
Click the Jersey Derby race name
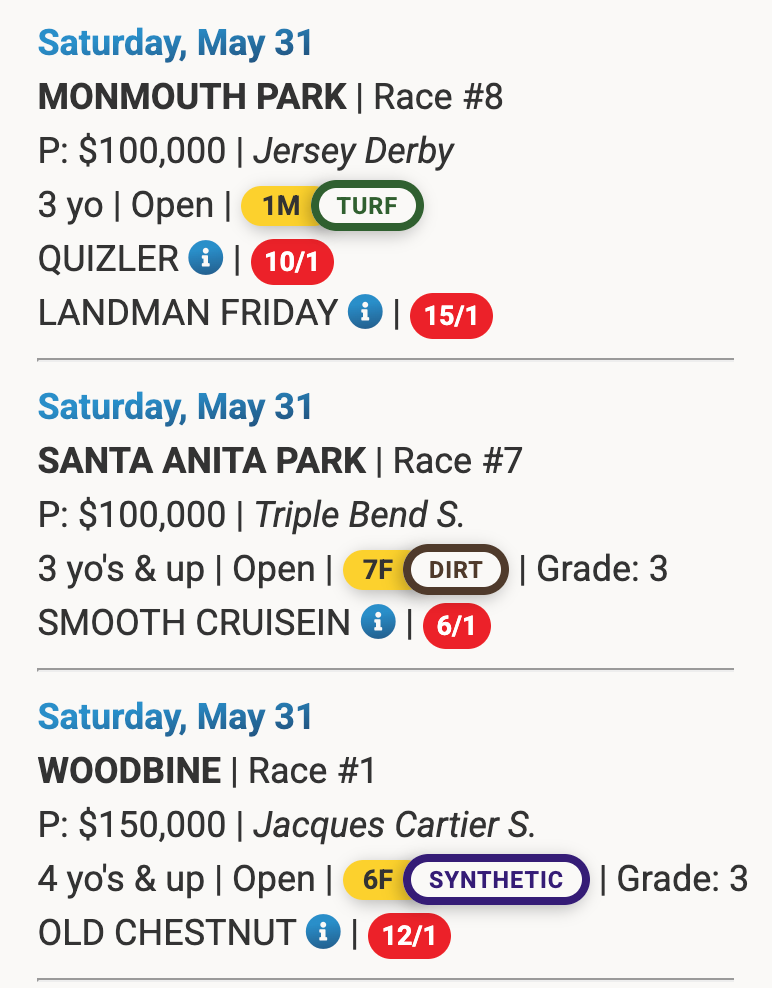click(x=354, y=152)
